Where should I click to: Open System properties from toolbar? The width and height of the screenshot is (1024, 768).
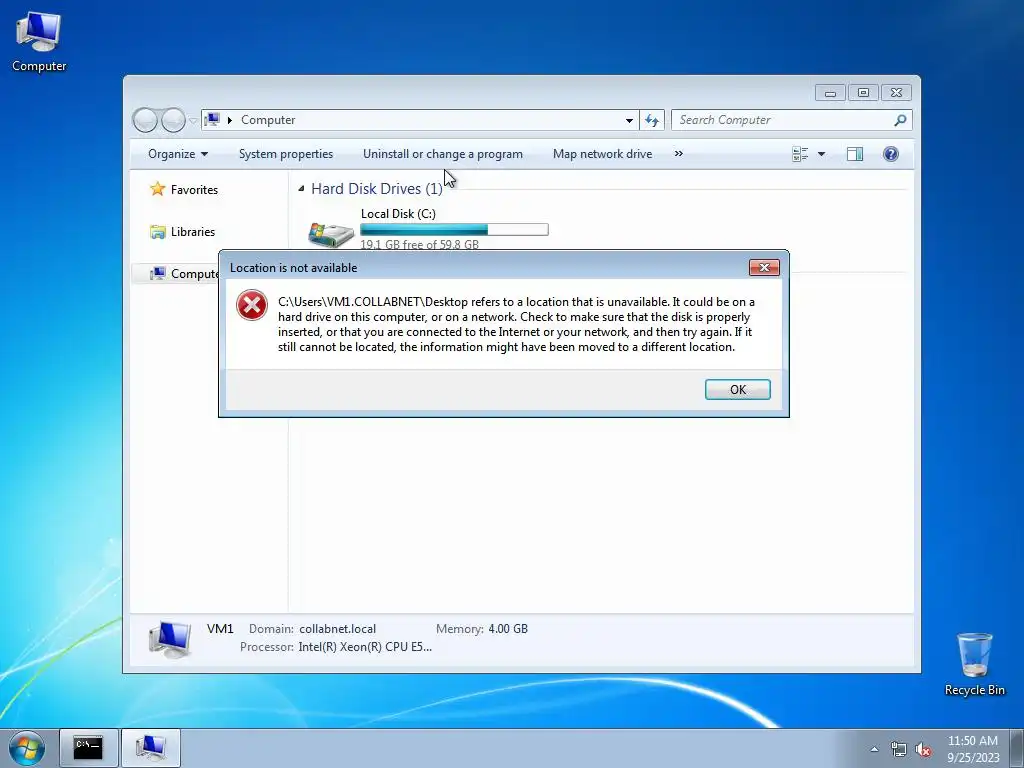[285, 154]
